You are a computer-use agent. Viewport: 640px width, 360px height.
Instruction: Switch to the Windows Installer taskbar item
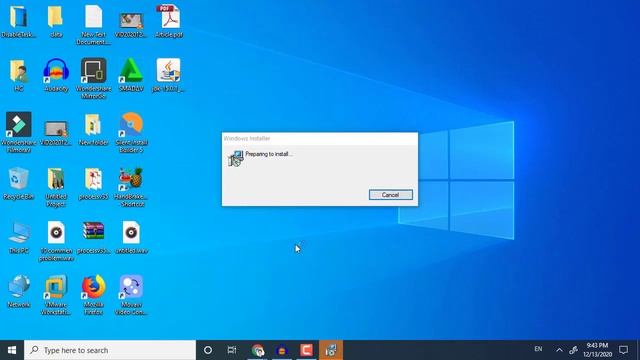point(331,350)
